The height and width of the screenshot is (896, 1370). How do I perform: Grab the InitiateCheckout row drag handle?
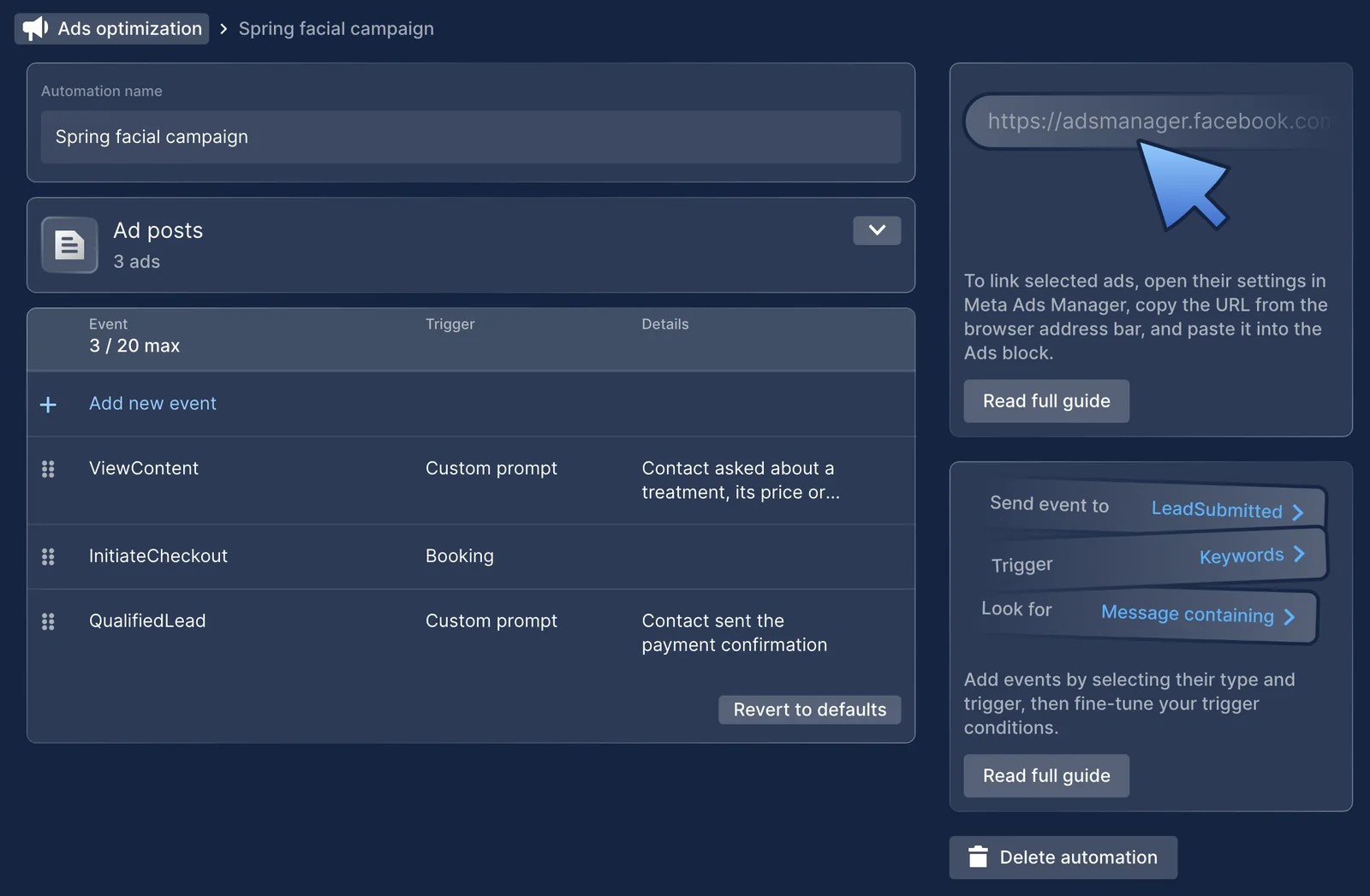48,556
